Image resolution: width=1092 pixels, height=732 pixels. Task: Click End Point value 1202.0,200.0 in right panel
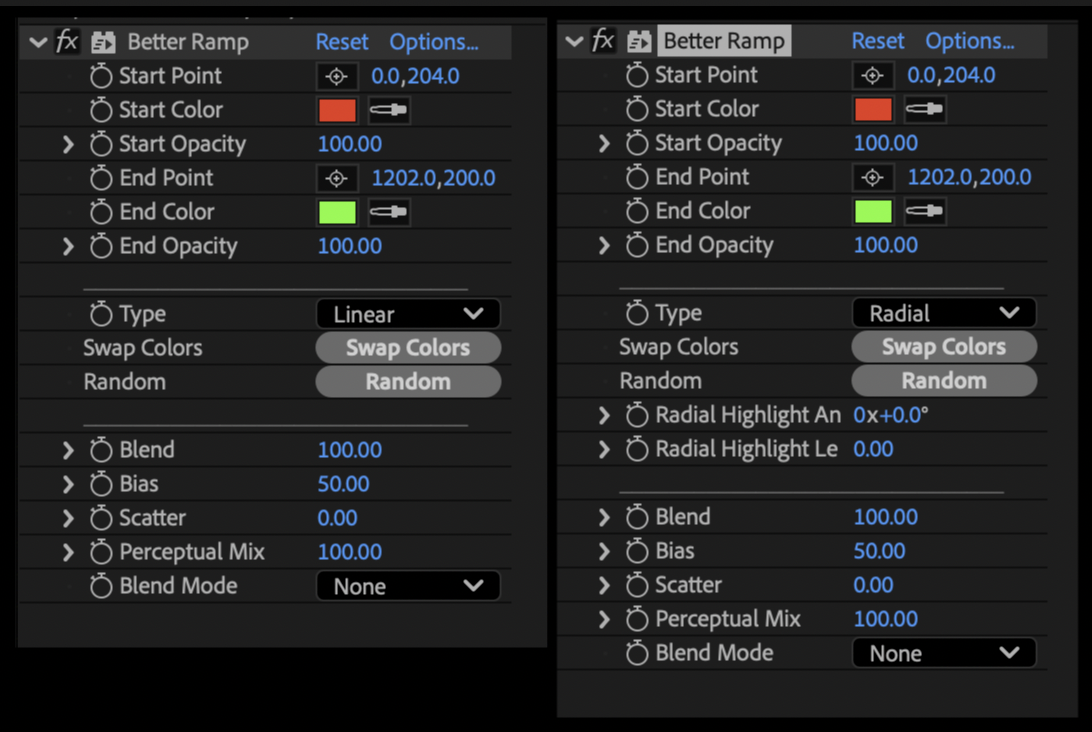[969, 177]
